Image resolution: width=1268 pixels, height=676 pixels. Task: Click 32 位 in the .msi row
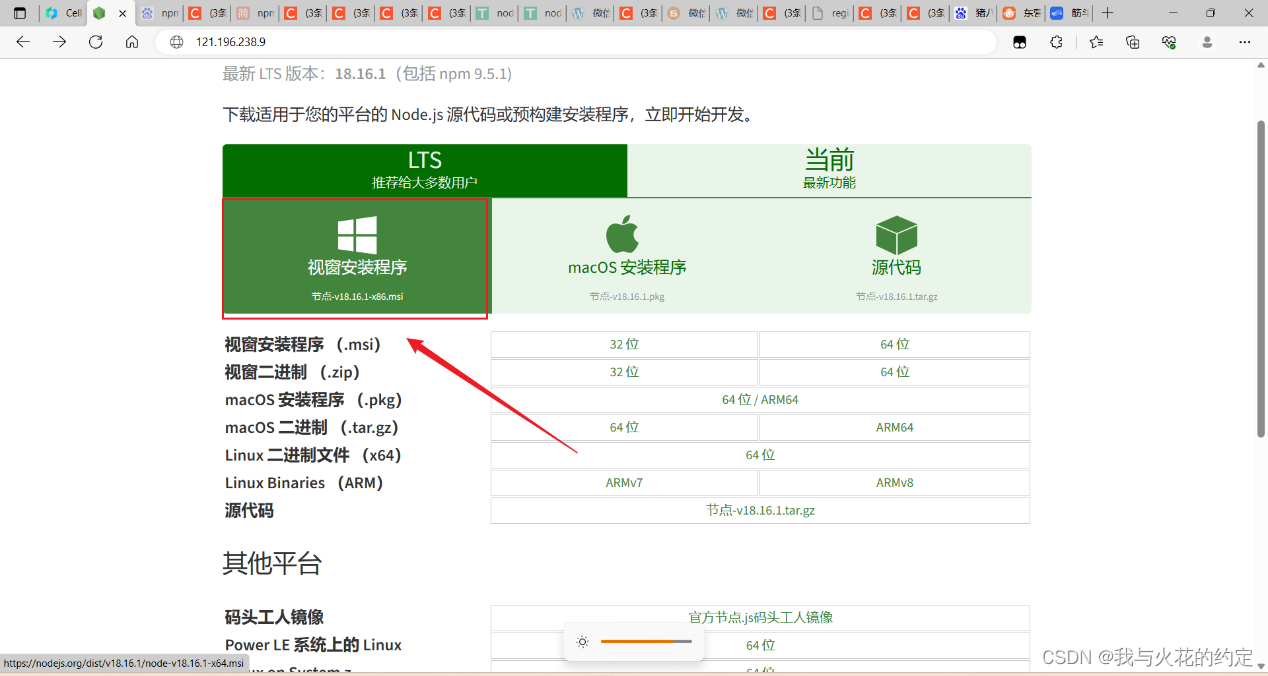click(x=624, y=344)
